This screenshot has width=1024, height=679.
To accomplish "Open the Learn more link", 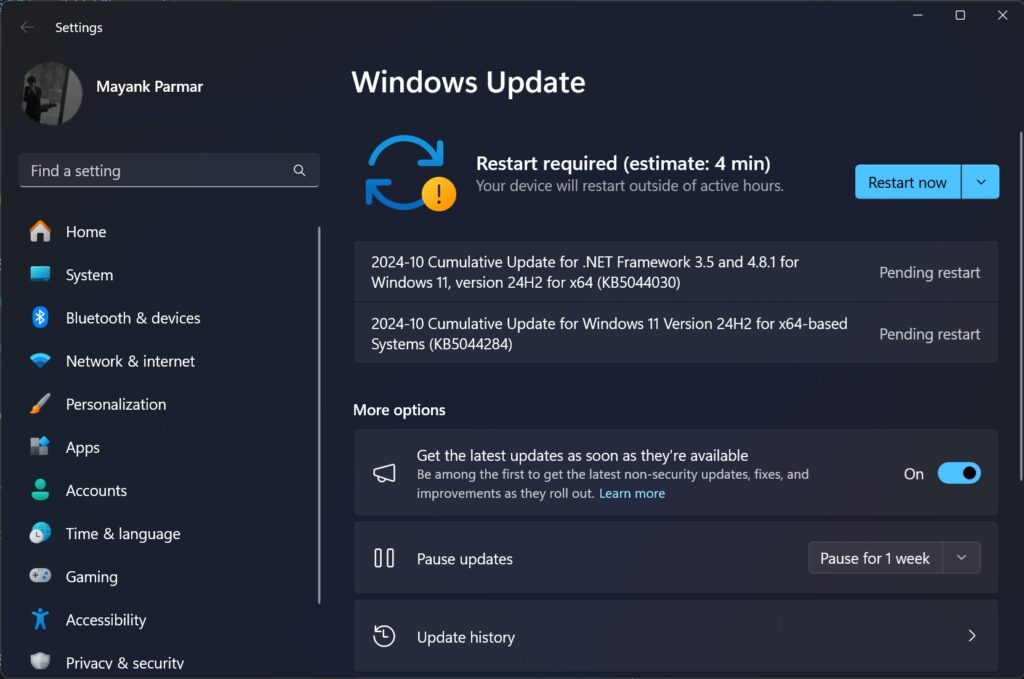I will [x=632, y=493].
